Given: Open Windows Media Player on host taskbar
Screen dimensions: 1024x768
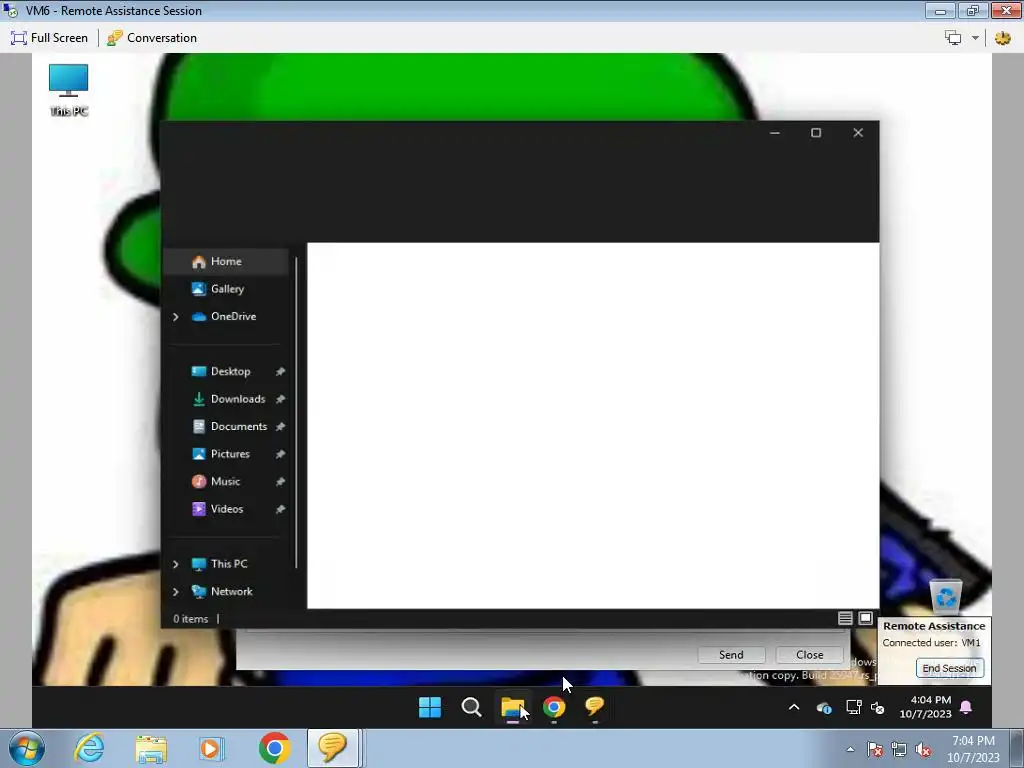Looking at the screenshot, I should (212, 748).
